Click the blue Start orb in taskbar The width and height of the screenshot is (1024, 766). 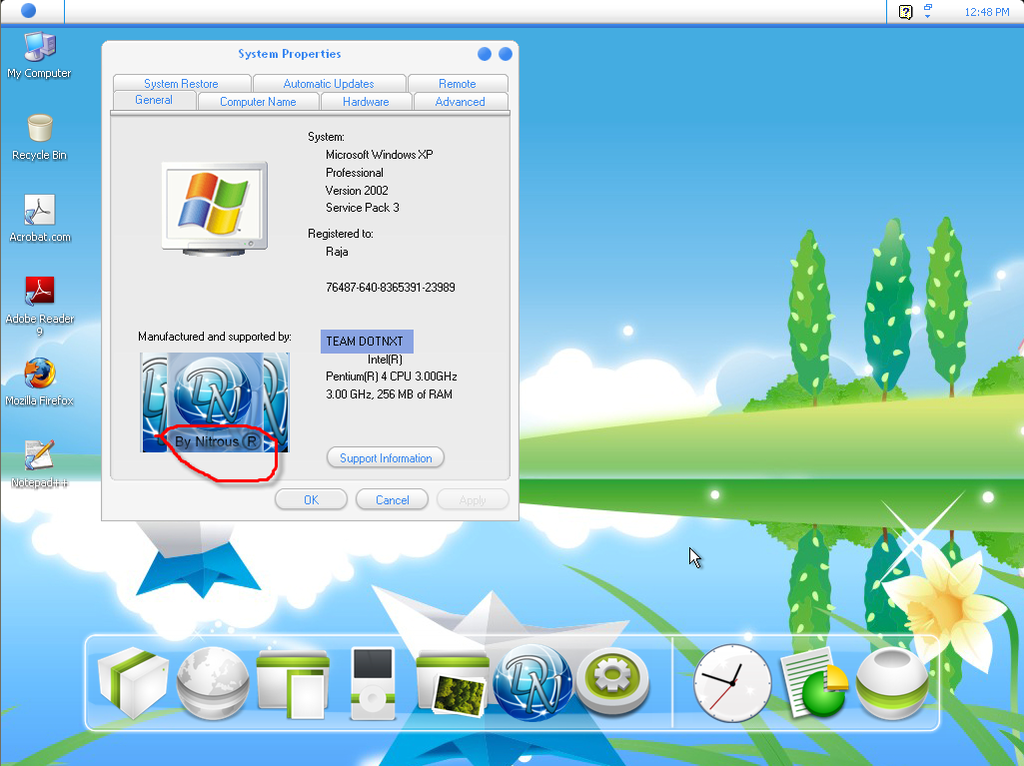[x=28, y=11]
